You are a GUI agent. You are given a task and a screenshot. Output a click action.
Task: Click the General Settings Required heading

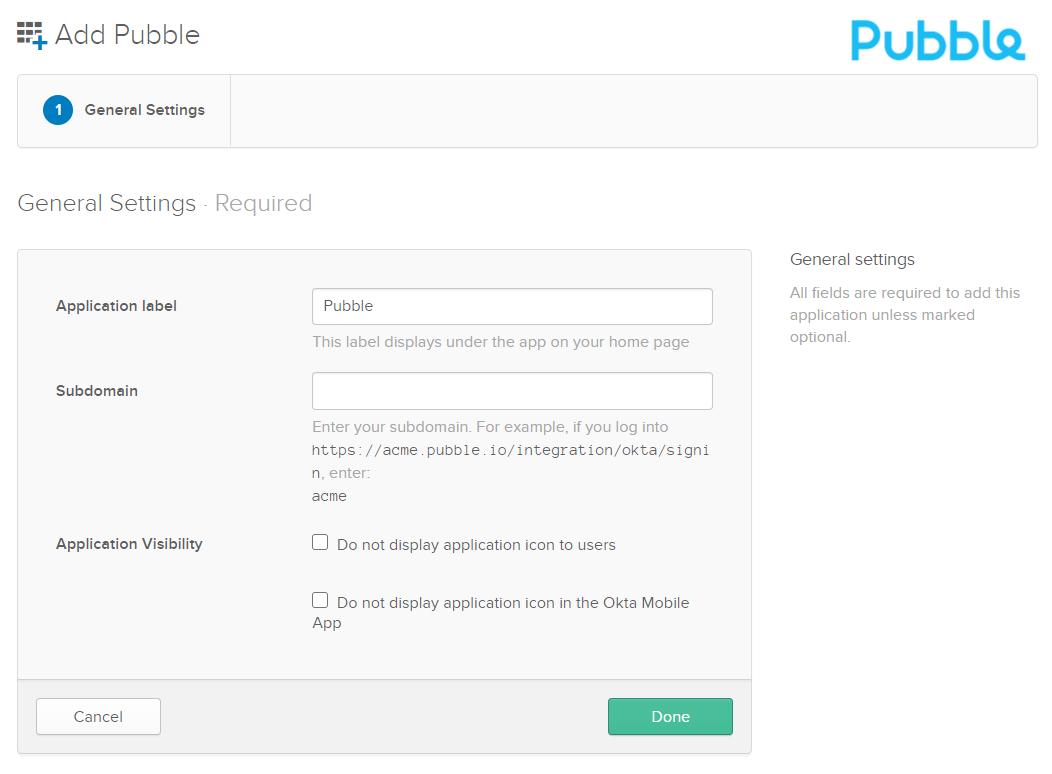click(165, 203)
